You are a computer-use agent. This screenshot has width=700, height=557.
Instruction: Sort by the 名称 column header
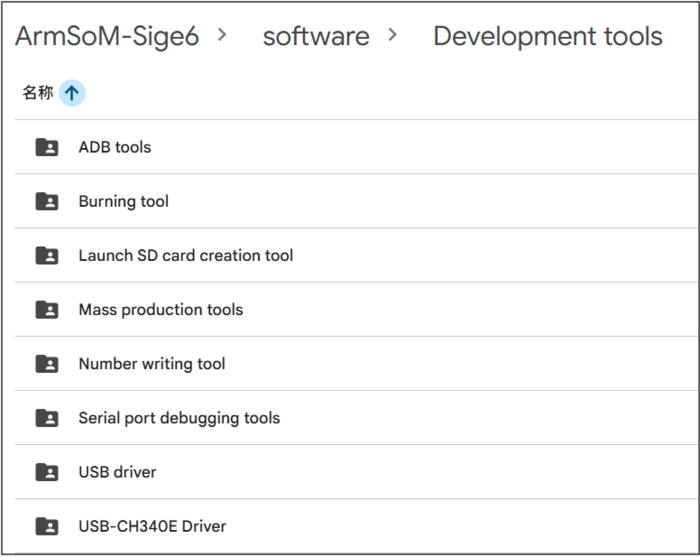[x=38, y=92]
